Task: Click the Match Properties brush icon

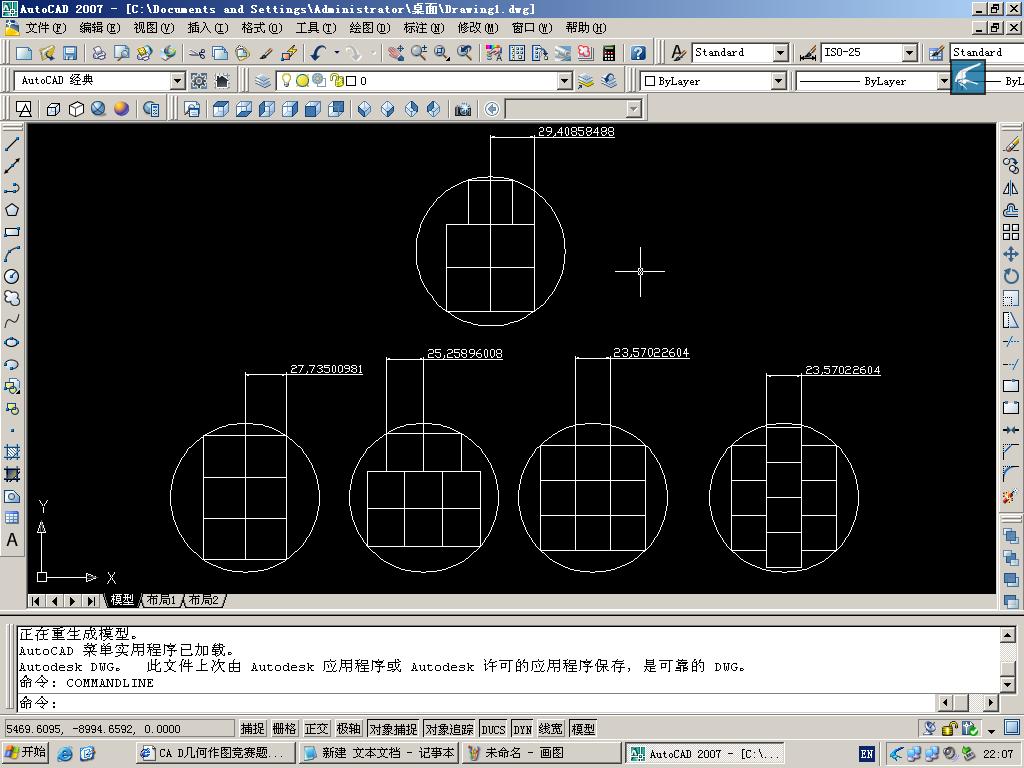Action: [x=266, y=53]
